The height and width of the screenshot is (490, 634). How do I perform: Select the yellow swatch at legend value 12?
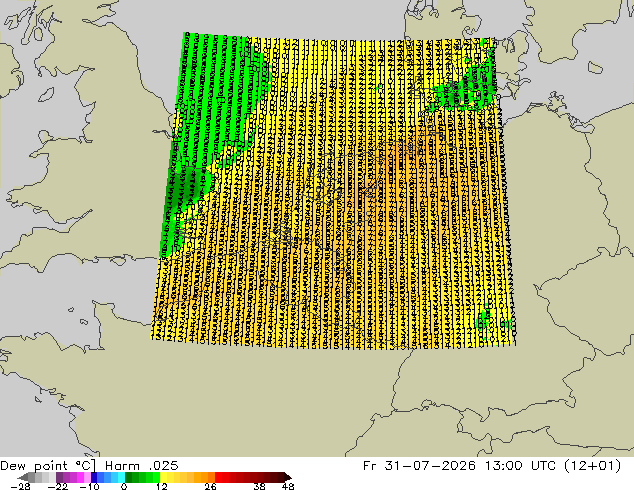click(x=163, y=477)
